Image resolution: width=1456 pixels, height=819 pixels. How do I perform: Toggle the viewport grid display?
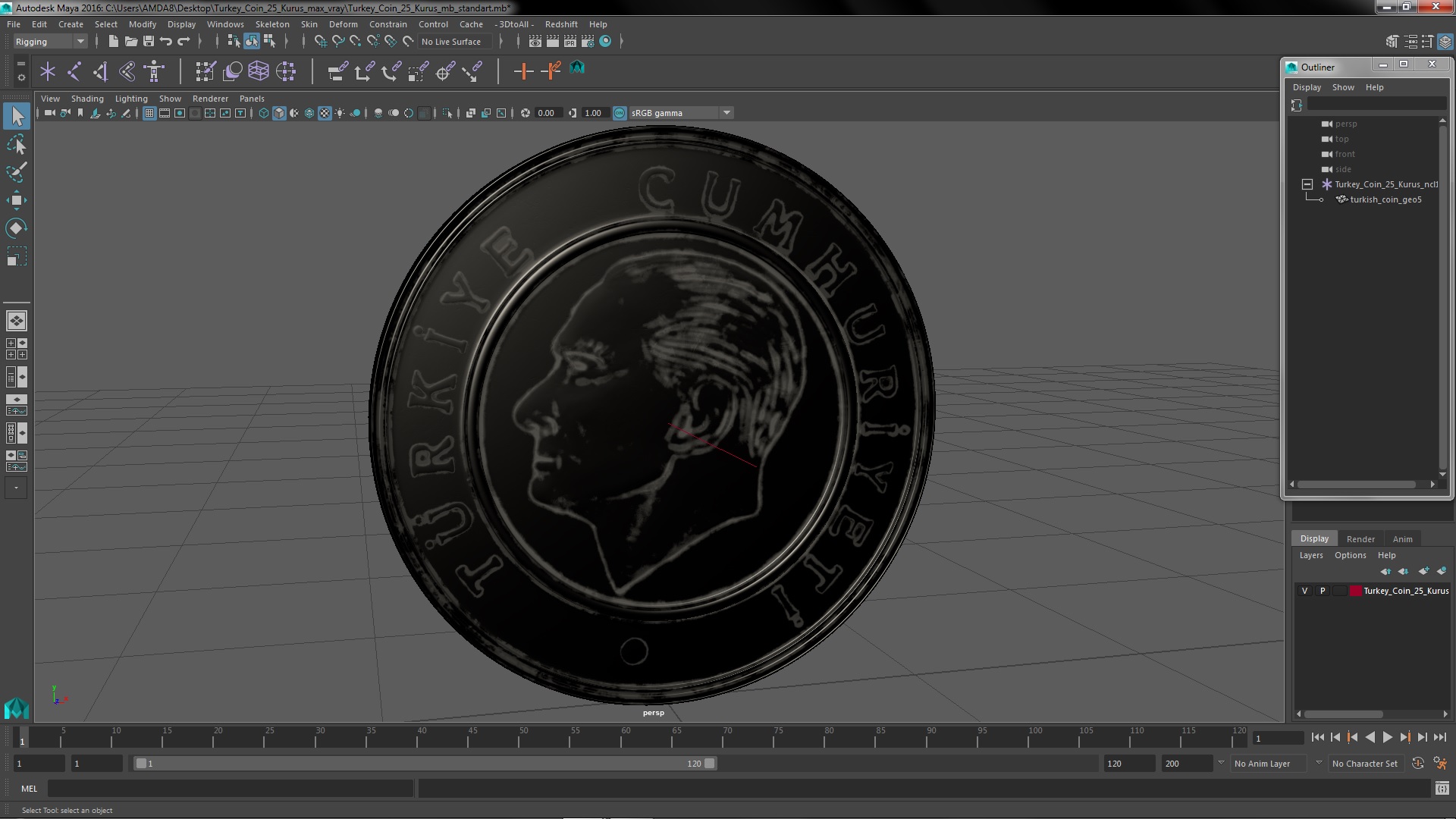pos(149,113)
